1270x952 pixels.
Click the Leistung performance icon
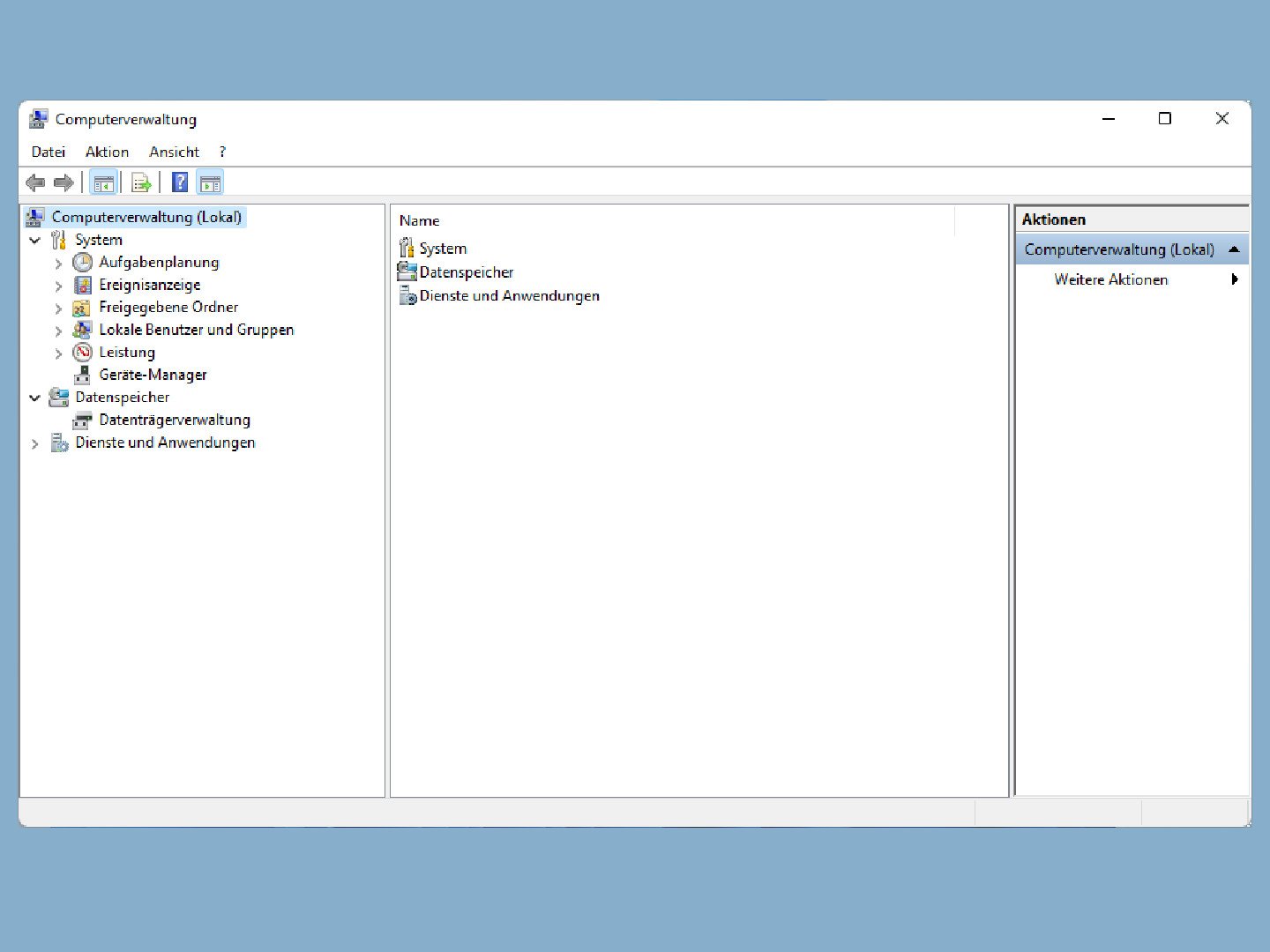click(82, 353)
